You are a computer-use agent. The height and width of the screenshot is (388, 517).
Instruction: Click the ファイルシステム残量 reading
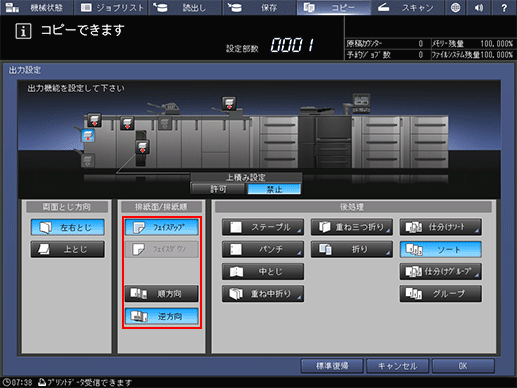point(496,55)
